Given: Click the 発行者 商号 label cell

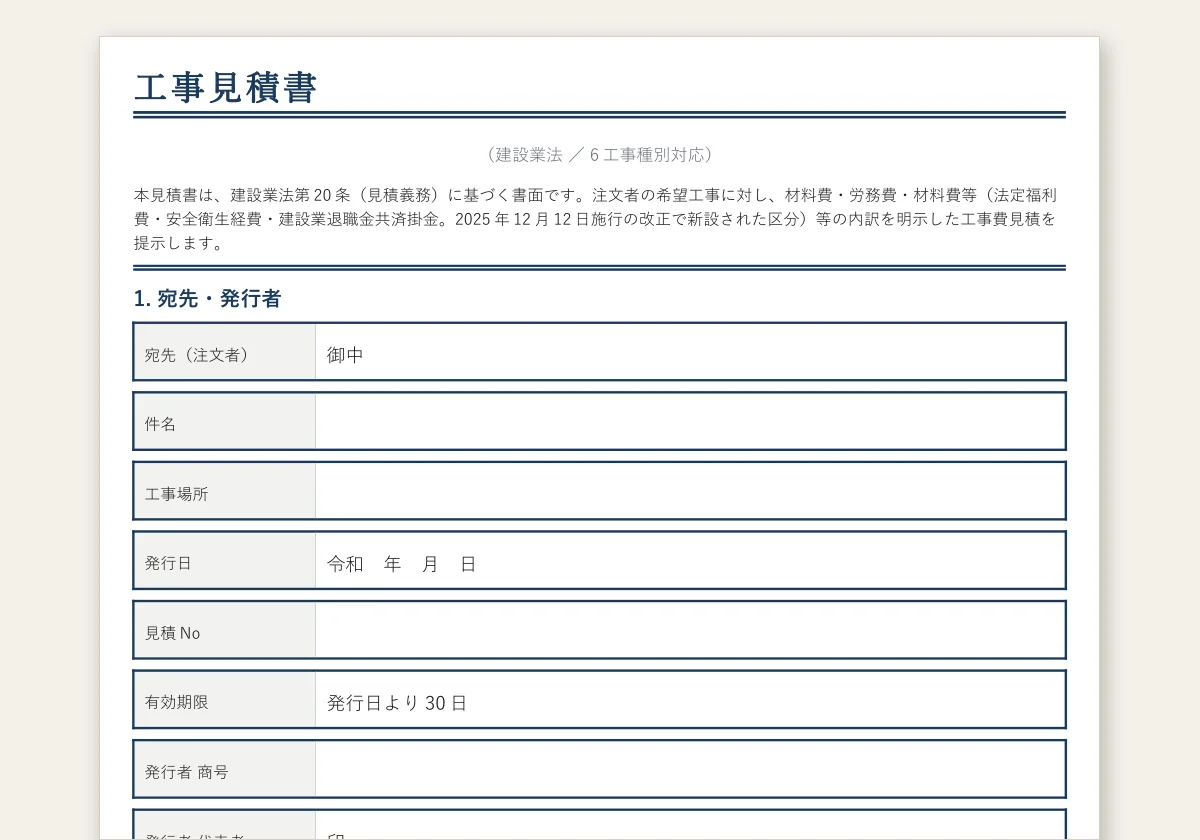Looking at the screenshot, I should click(225, 769).
